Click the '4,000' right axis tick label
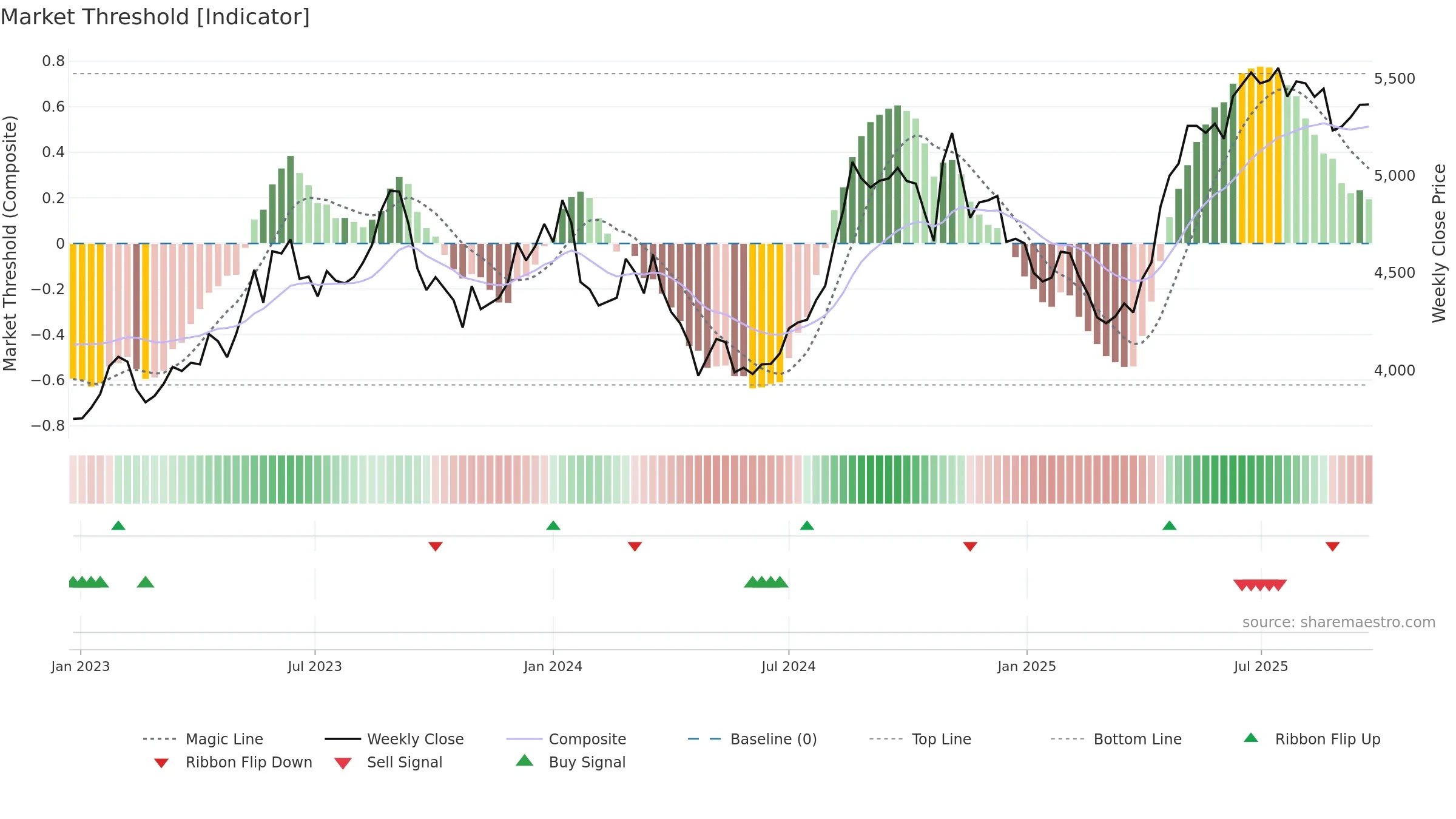 (1395, 371)
